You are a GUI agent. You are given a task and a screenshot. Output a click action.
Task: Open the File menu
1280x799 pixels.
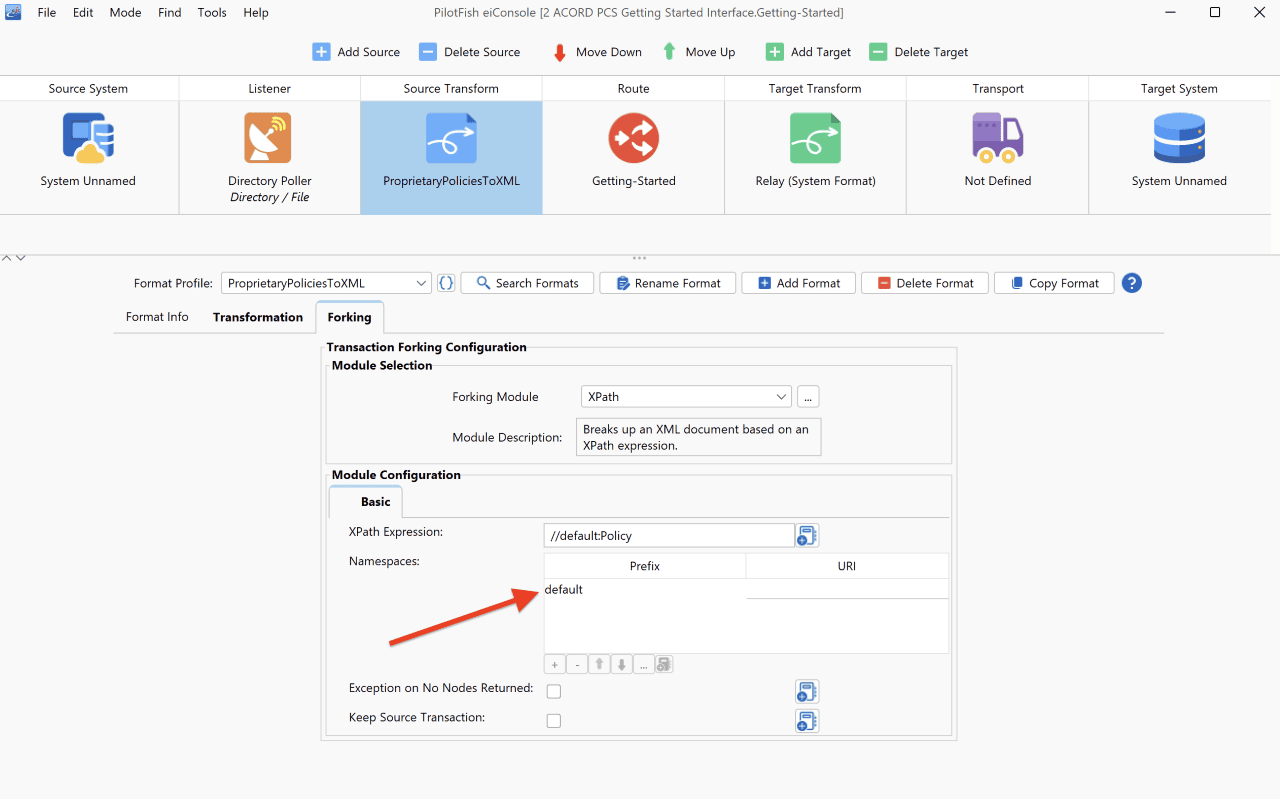[47, 13]
